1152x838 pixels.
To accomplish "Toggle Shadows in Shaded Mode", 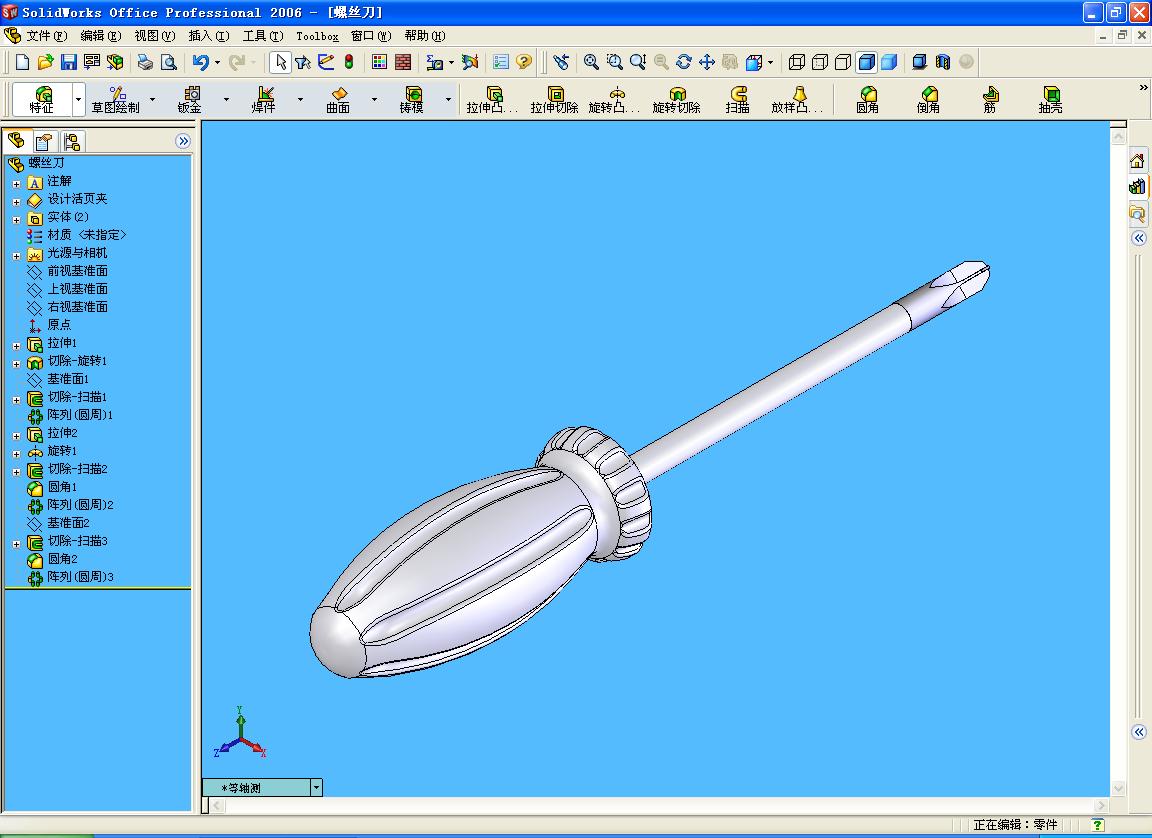I will click(920, 62).
